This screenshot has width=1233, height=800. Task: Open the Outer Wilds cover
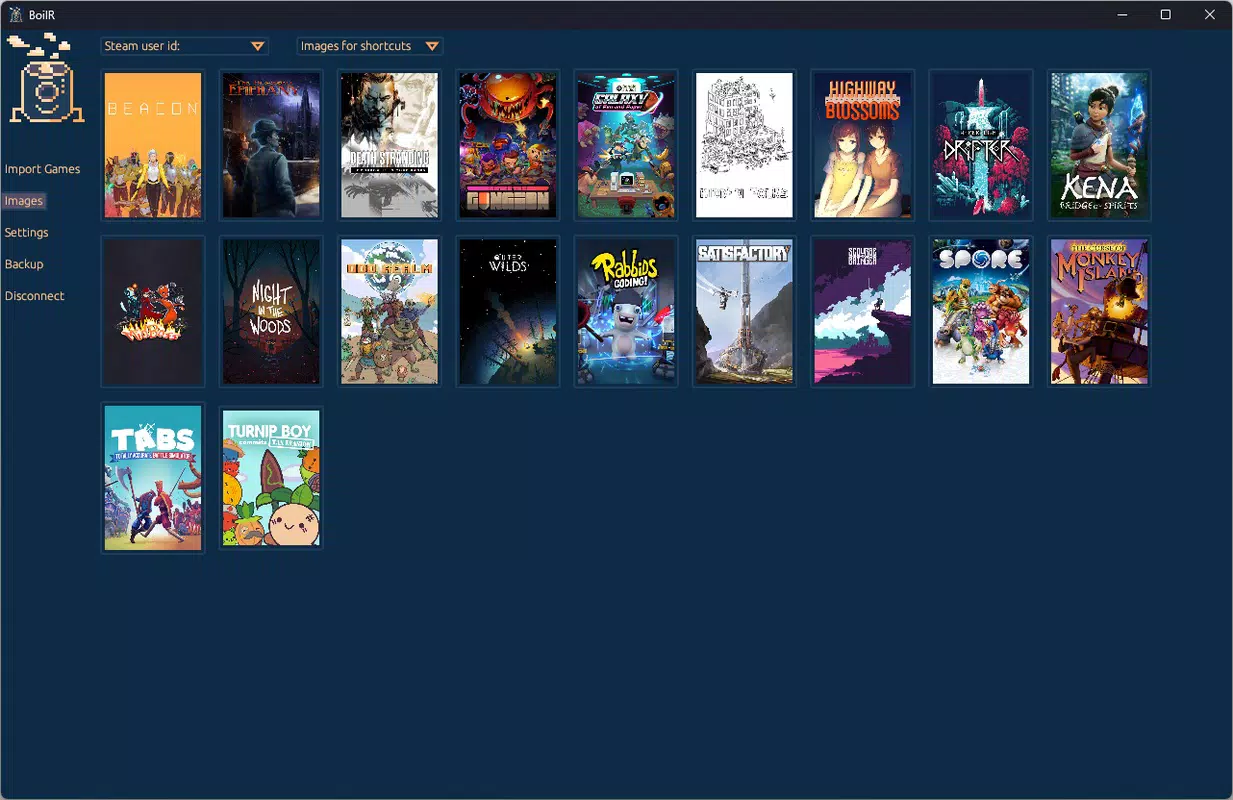pos(507,311)
